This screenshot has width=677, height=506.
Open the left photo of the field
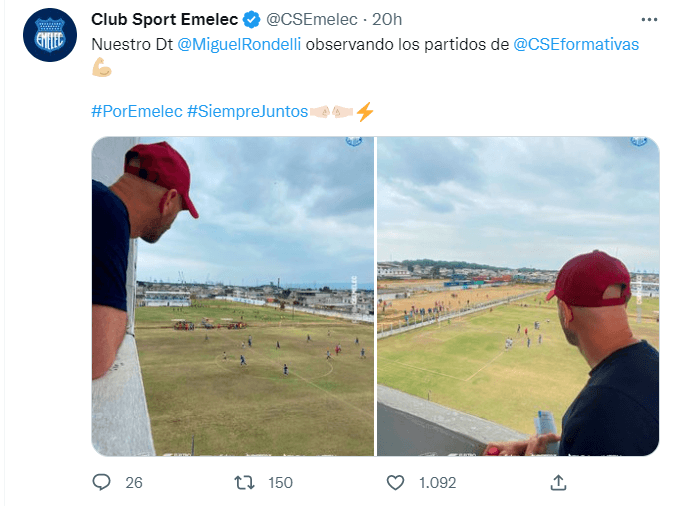233,296
